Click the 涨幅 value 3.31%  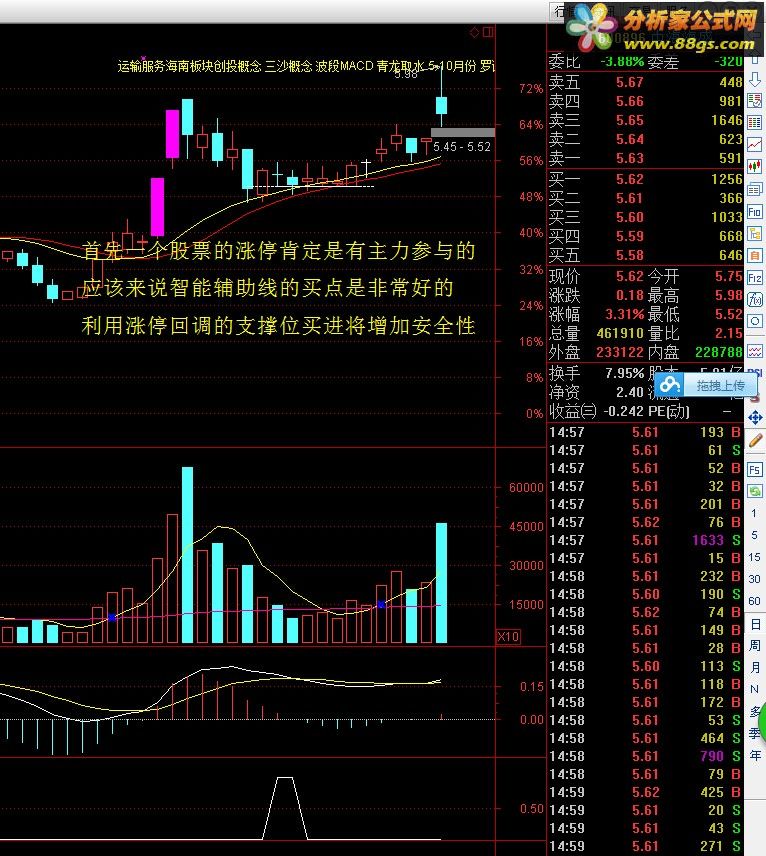(x=625, y=314)
